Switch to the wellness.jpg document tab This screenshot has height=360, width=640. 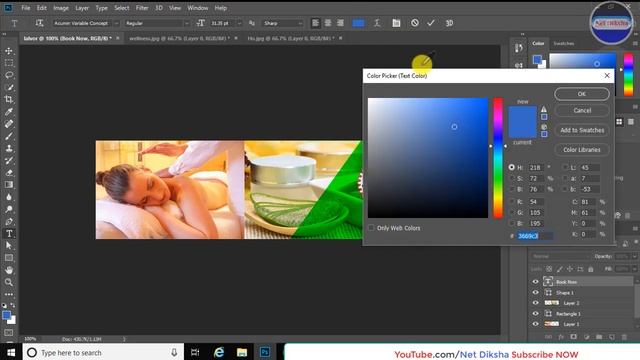[x=179, y=38]
